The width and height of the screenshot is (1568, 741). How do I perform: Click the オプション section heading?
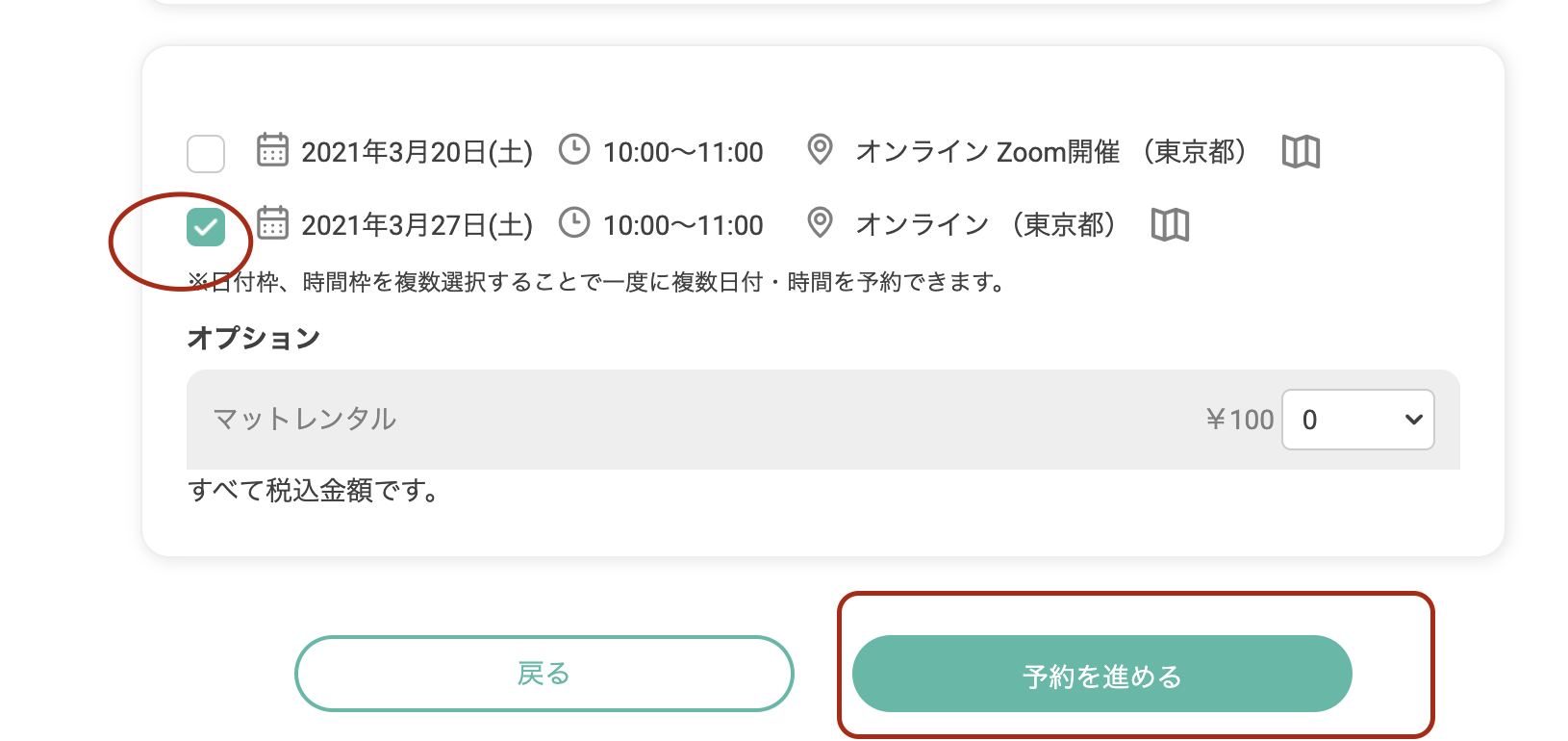(x=254, y=338)
